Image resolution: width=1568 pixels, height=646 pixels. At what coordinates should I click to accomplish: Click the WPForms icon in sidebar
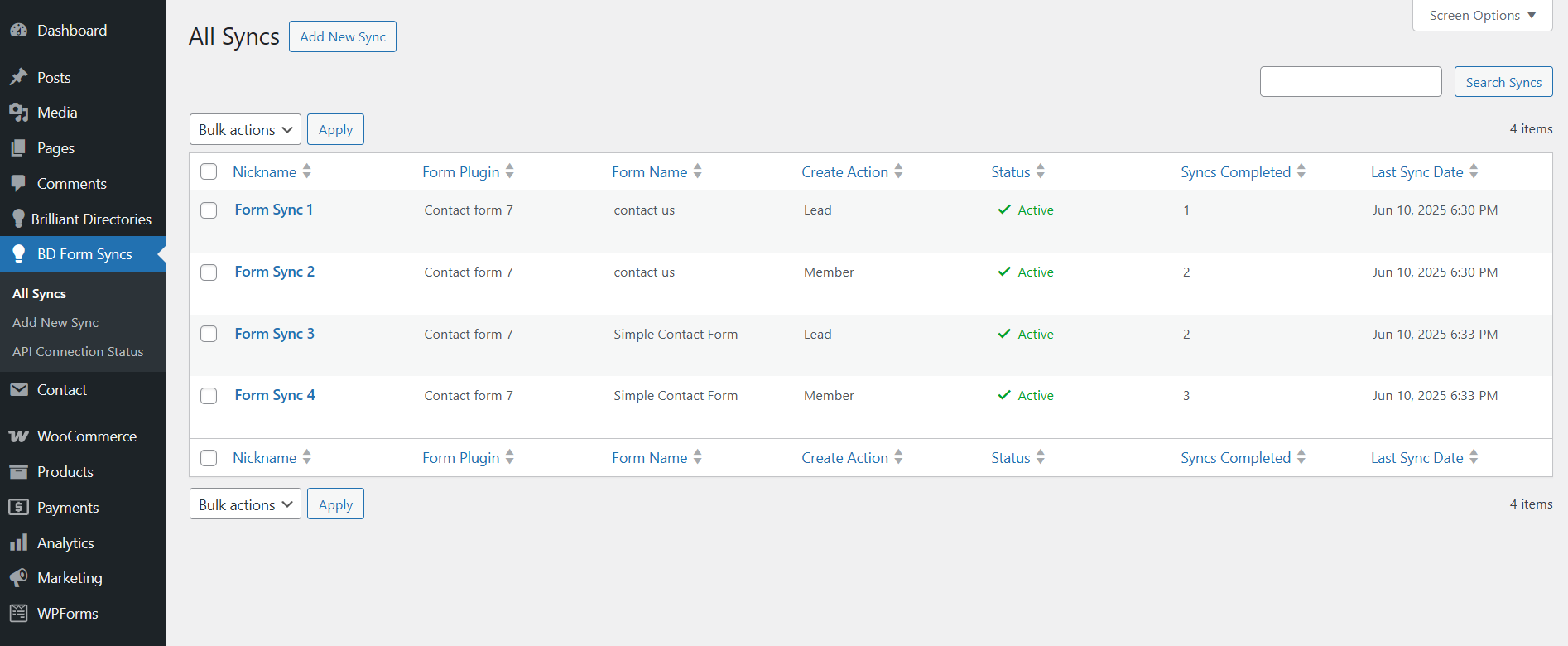18,614
